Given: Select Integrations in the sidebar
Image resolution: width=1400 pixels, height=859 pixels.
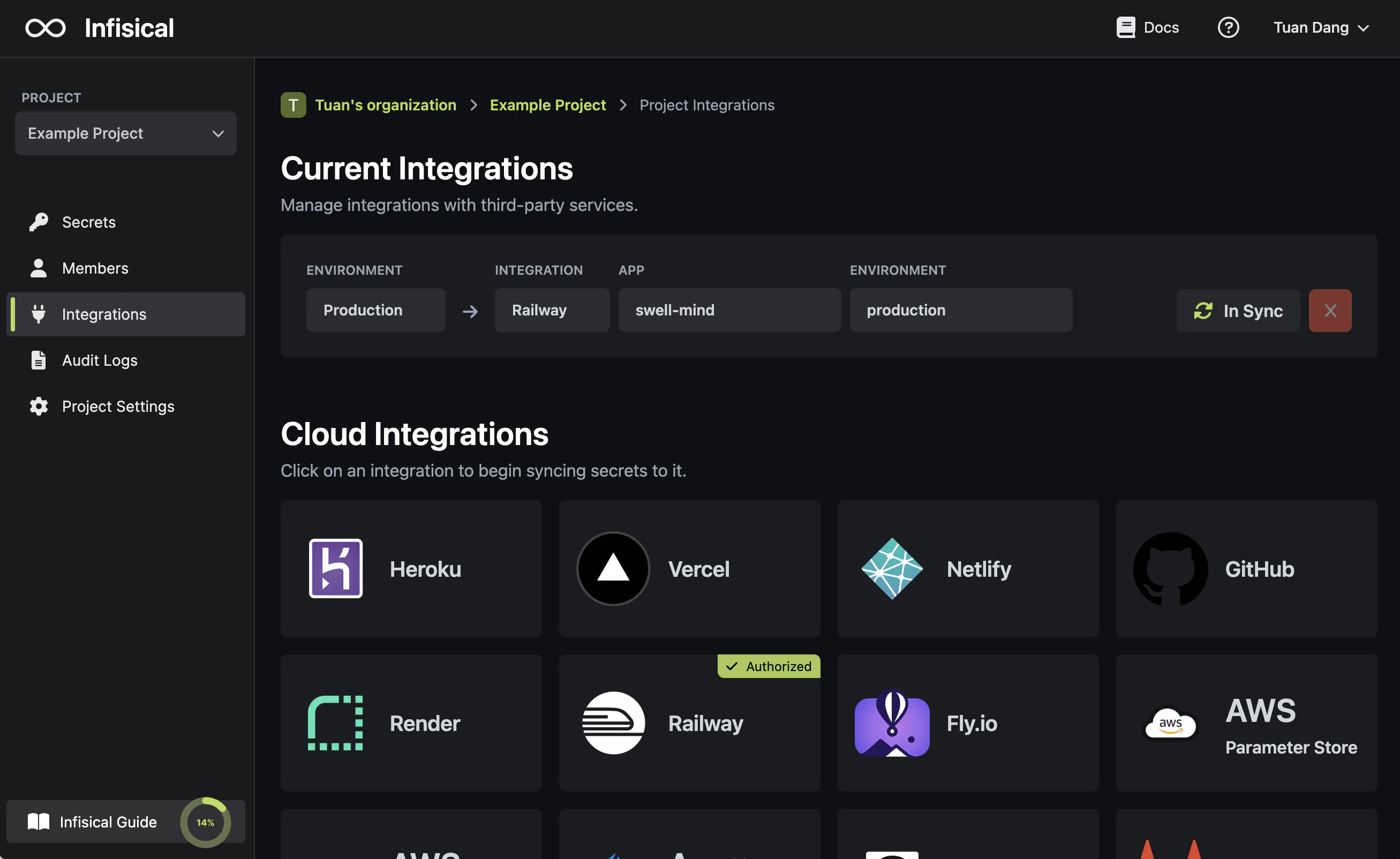Looking at the screenshot, I should tap(125, 314).
